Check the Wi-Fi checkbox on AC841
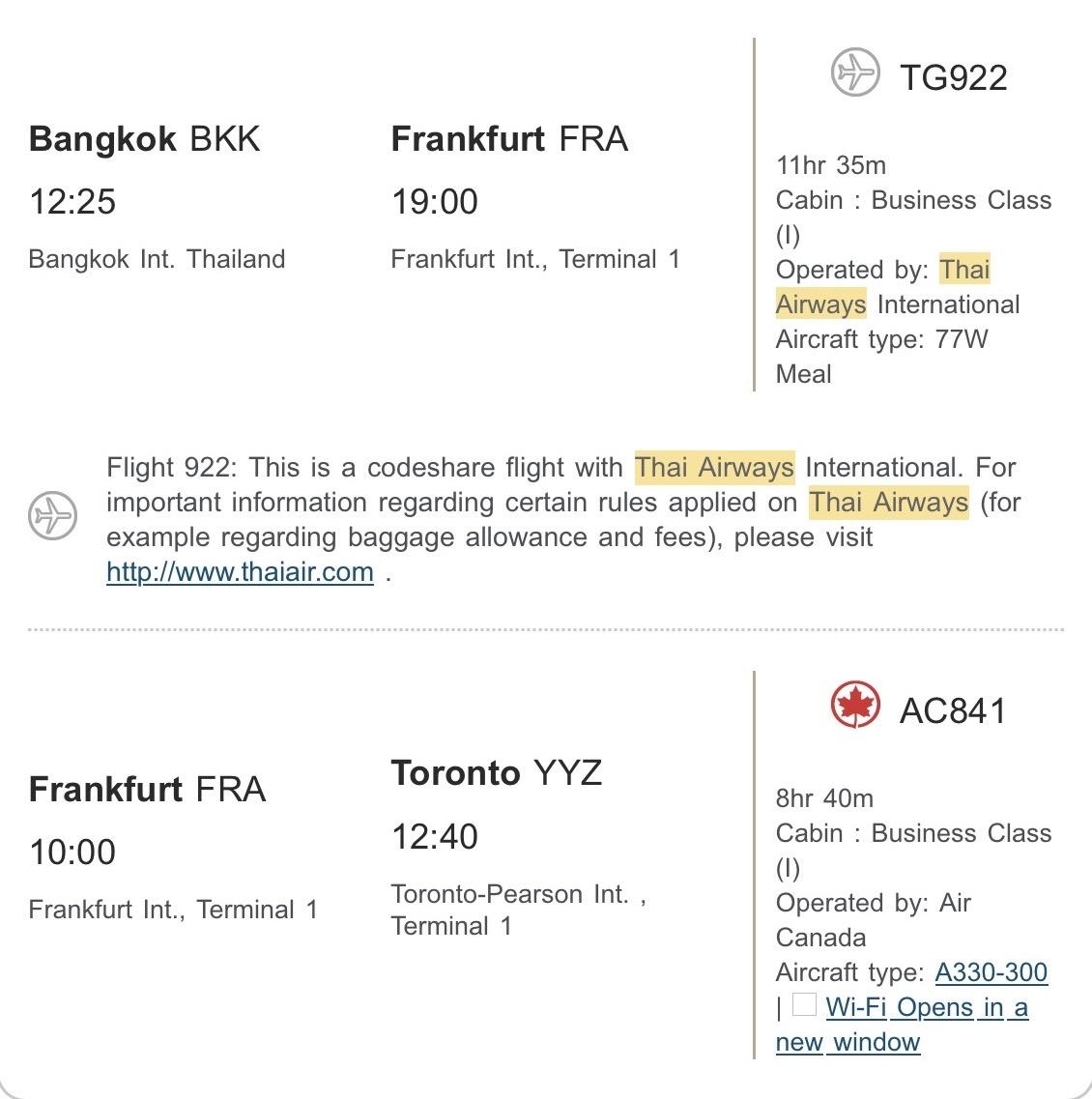The height and width of the screenshot is (1099, 1092). coord(805,1005)
